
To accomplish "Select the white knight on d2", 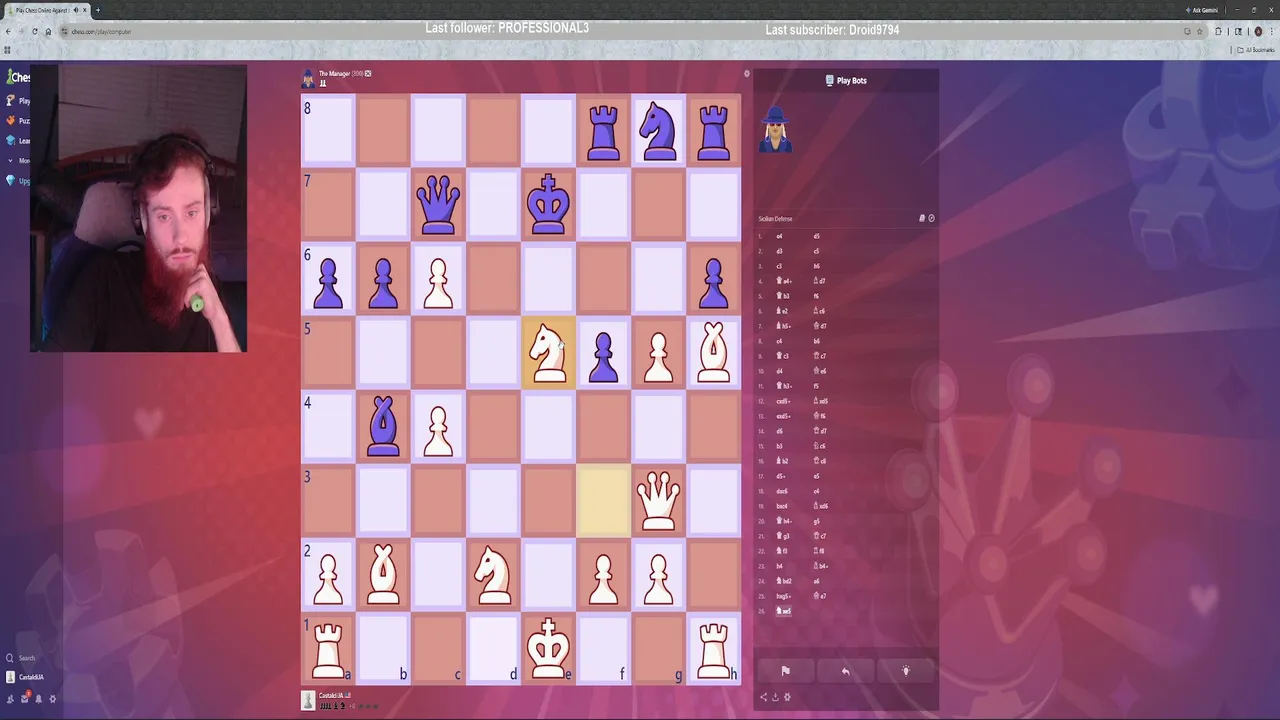I will (493, 575).
